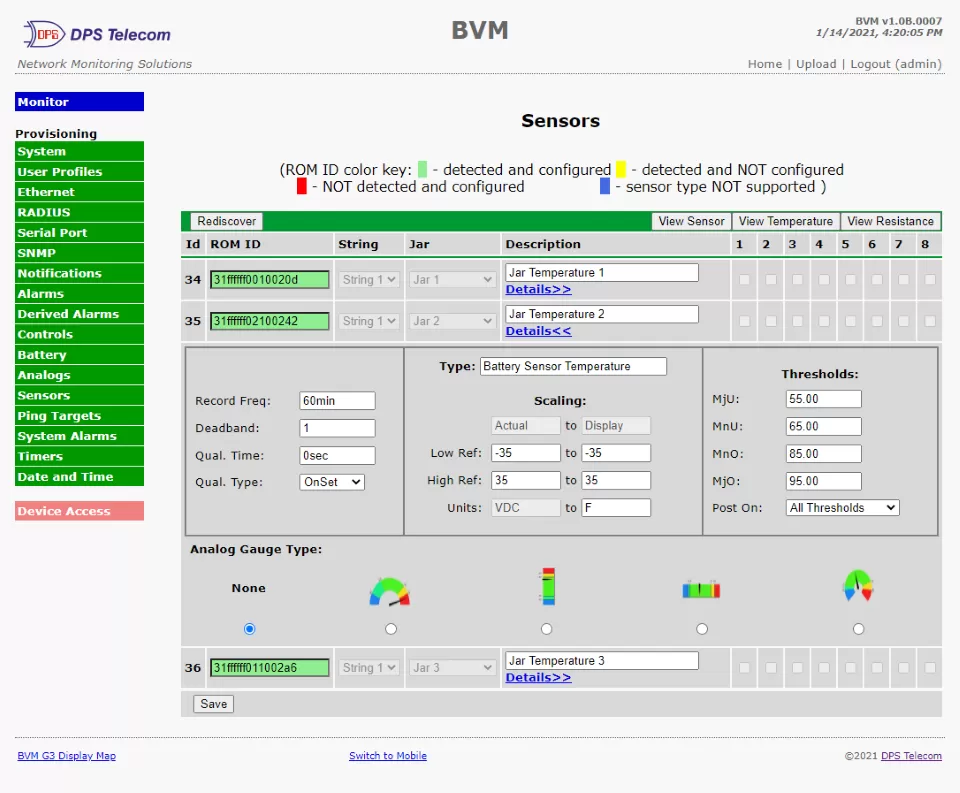The width and height of the screenshot is (960, 793).
Task: Open the Qual. Type OnSet dropdown
Action: click(332, 482)
